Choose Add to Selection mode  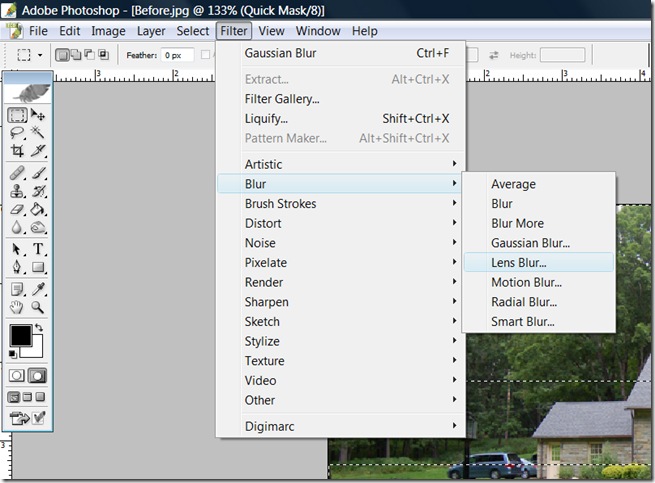coord(76,55)
